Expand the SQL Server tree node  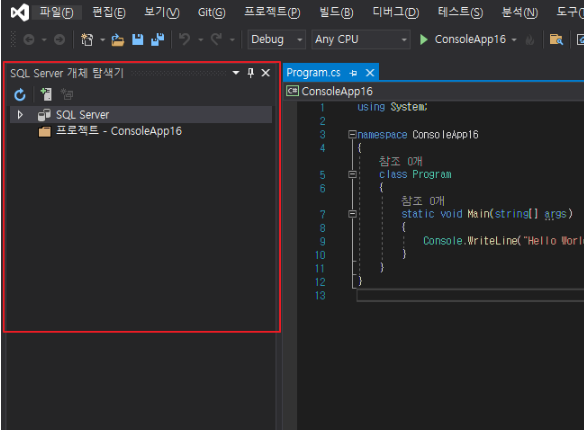point(20,115)
